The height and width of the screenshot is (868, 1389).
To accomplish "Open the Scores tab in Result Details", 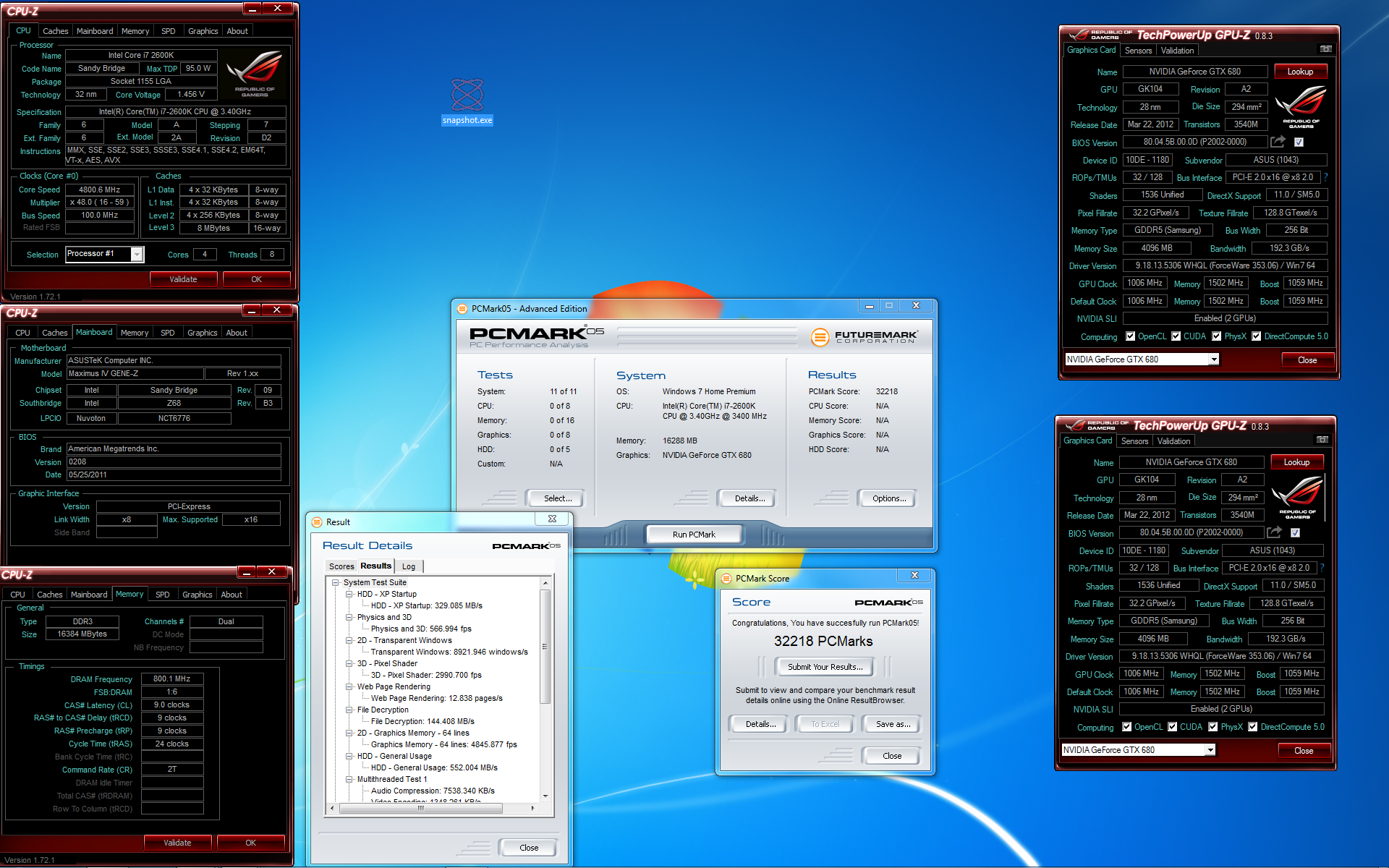I will click(x=341, y=566).
